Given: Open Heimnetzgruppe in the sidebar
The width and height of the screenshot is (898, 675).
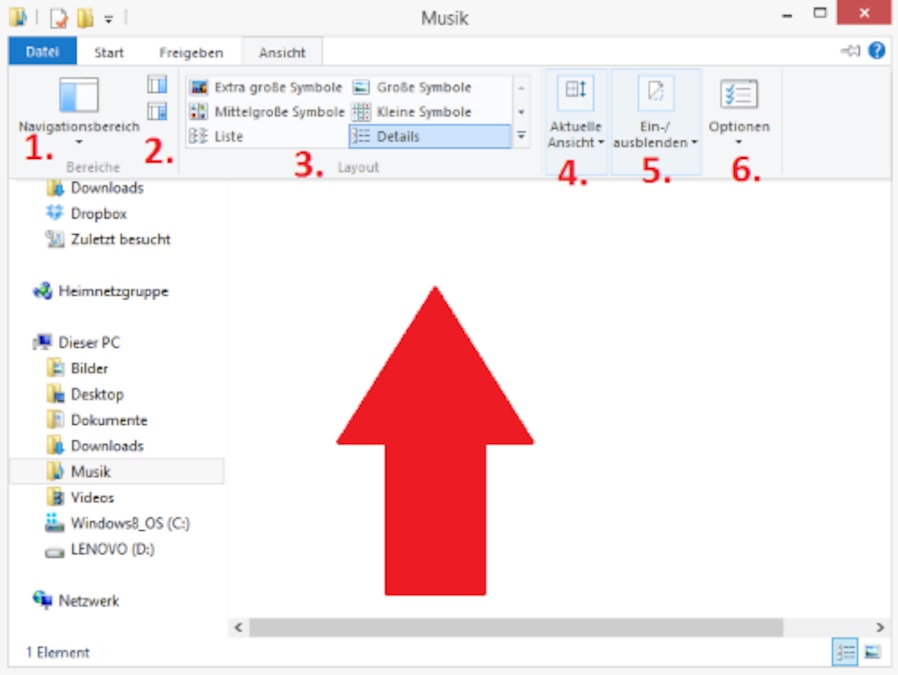Looking at the screenshot, I should pos(113,291).
